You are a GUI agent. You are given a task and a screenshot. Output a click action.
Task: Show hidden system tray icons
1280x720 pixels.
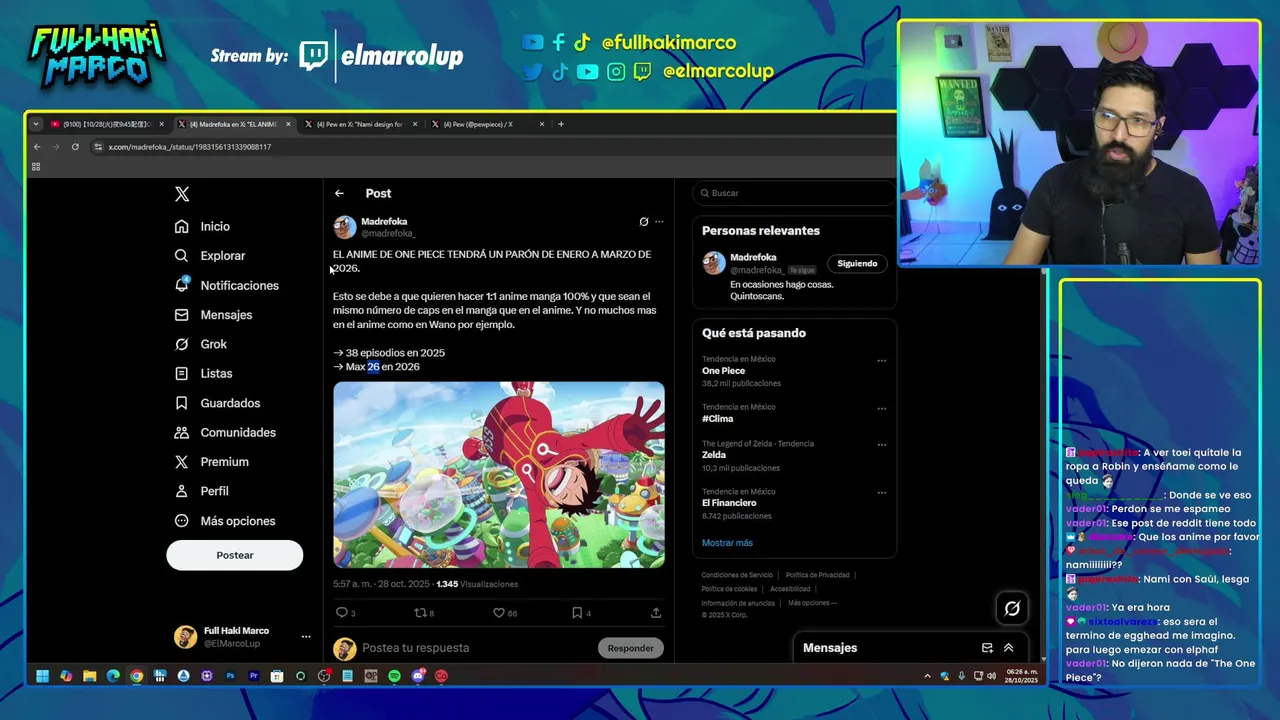[927, 676]
